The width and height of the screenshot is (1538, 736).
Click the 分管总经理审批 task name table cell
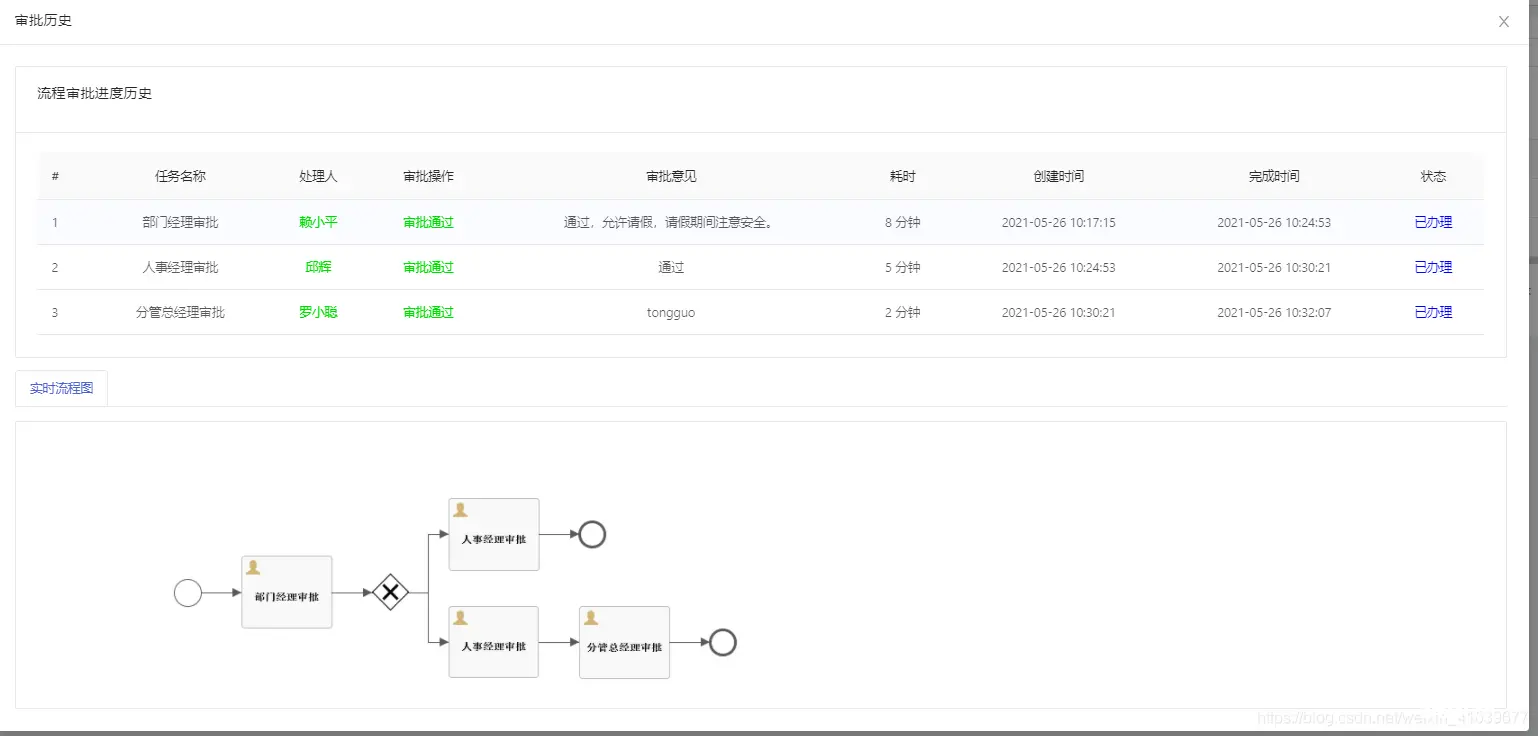coord(180,312)
